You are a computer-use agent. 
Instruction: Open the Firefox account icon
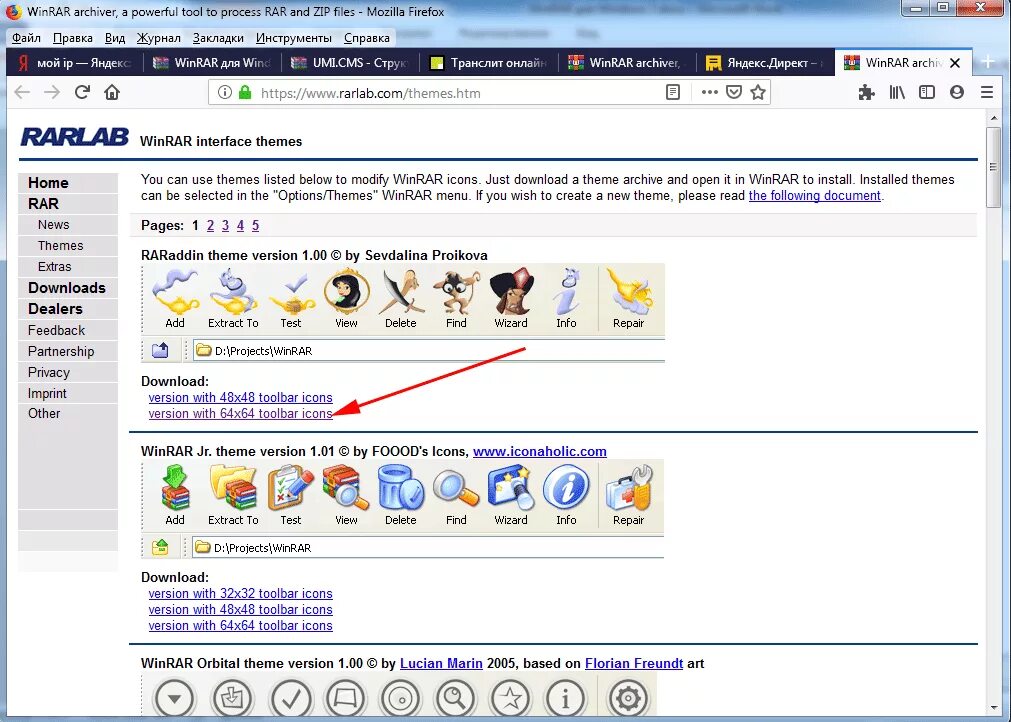tap(957, 92)
